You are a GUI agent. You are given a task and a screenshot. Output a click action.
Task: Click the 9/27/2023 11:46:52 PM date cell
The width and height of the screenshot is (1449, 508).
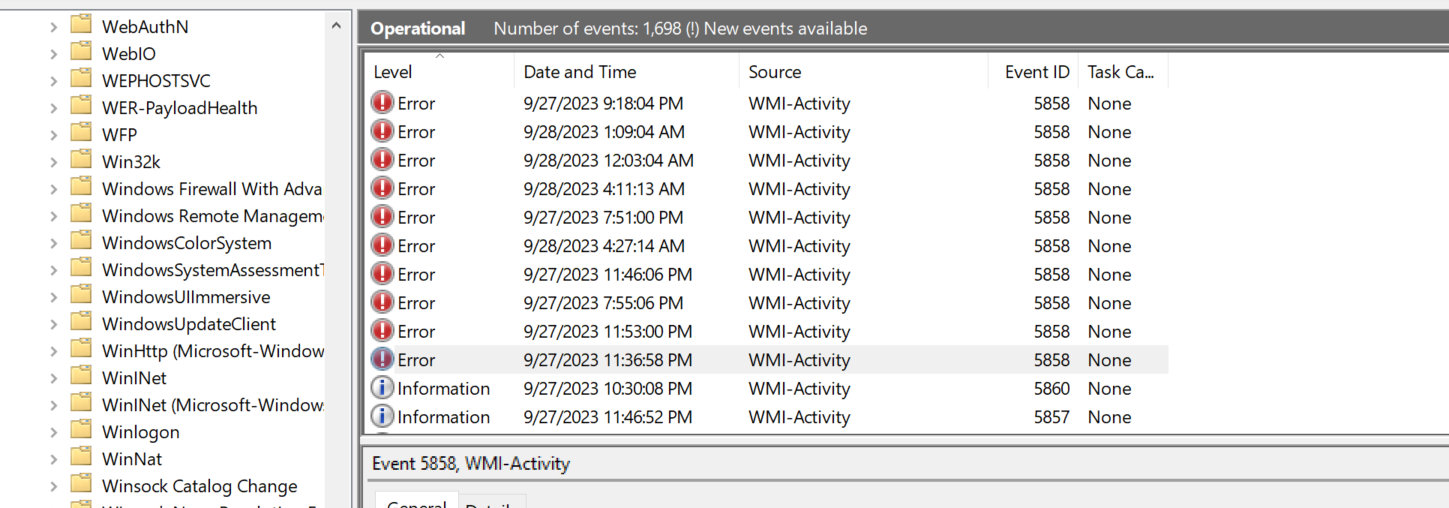tap(608, 416)
